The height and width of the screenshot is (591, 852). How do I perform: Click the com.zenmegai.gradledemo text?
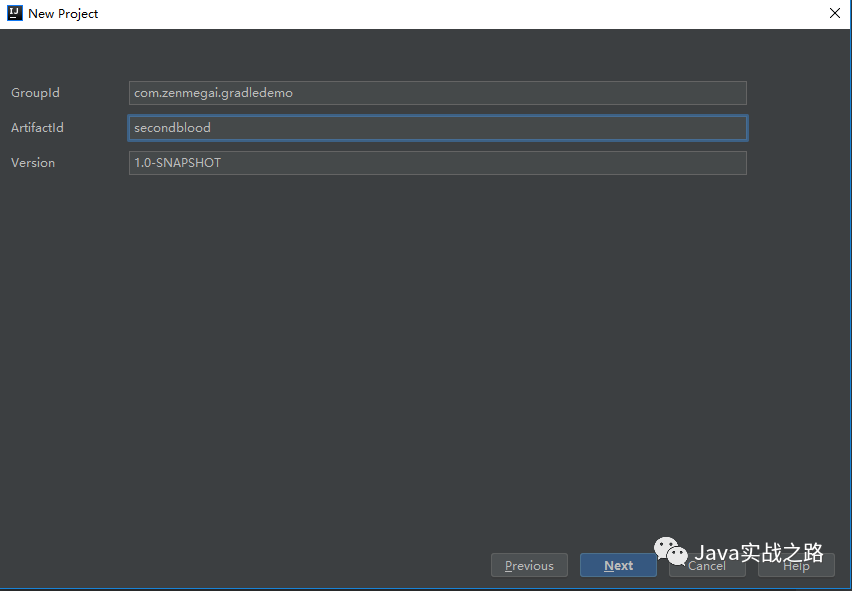click(215, 92)
